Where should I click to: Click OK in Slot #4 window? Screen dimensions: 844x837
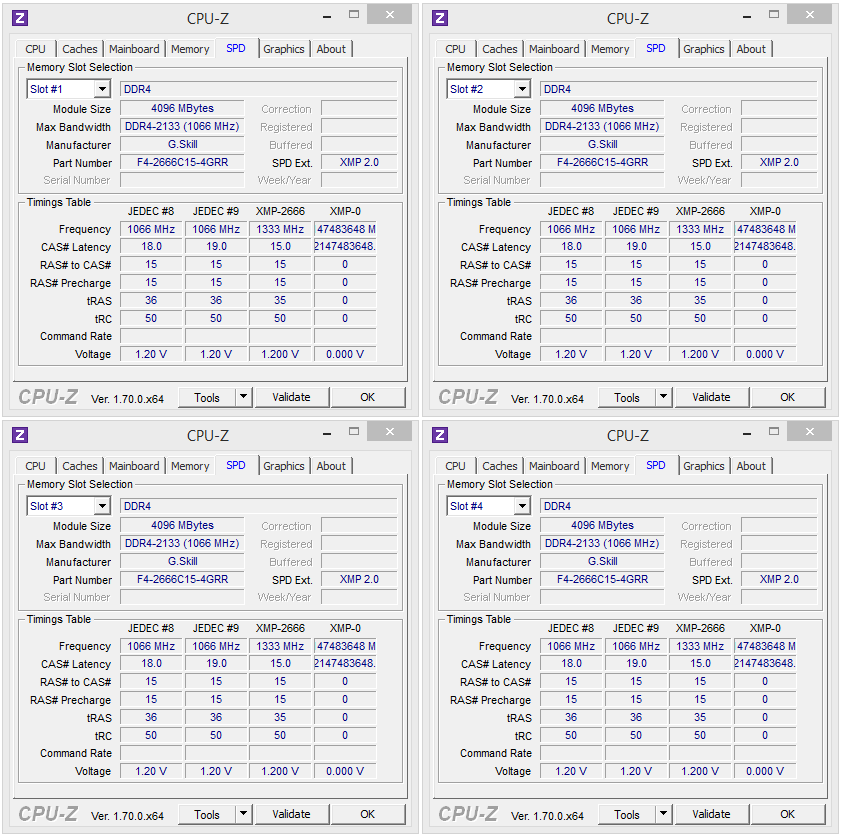tap(787, 814)
